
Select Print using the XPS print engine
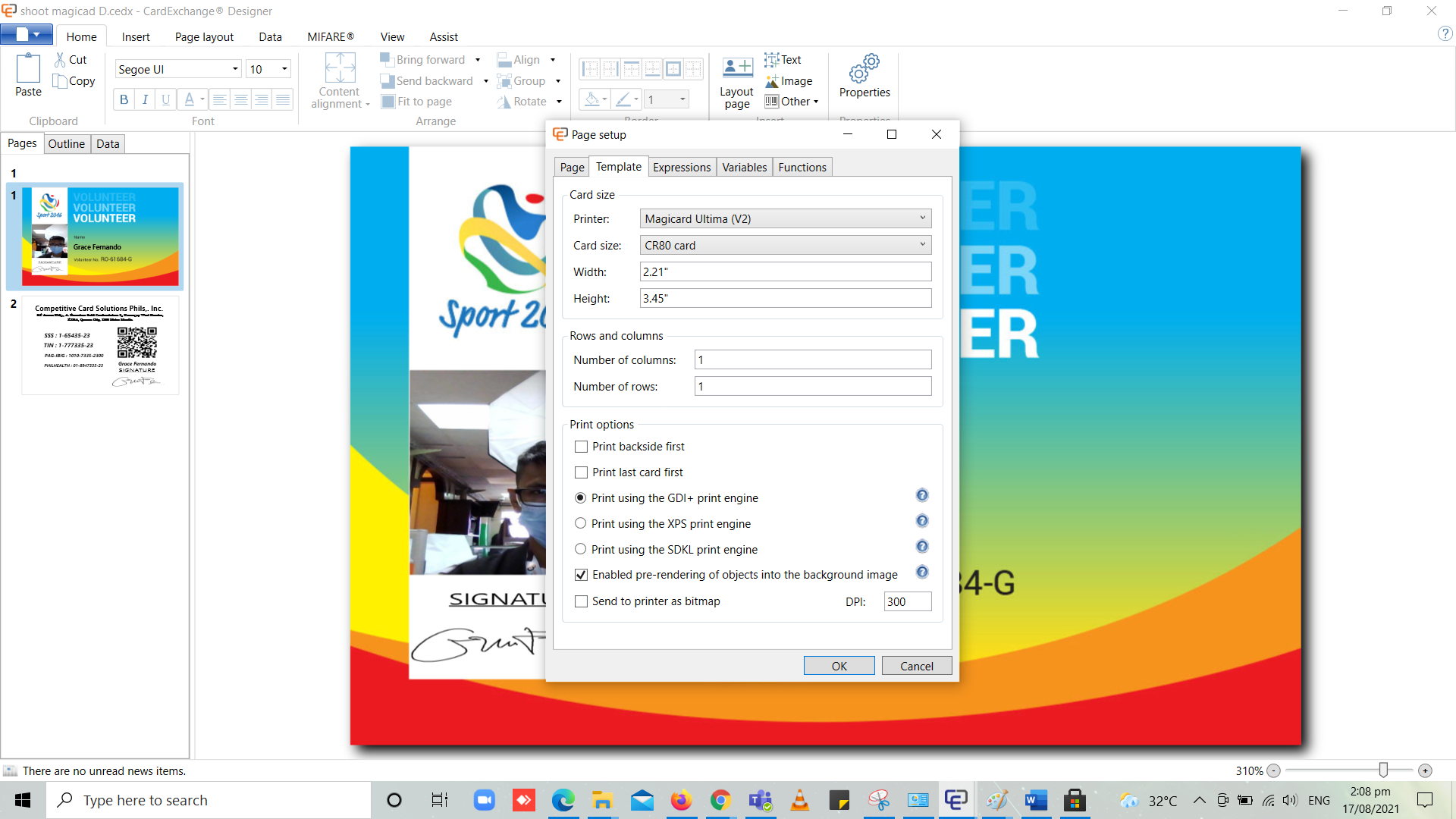[x=581, y=523]
